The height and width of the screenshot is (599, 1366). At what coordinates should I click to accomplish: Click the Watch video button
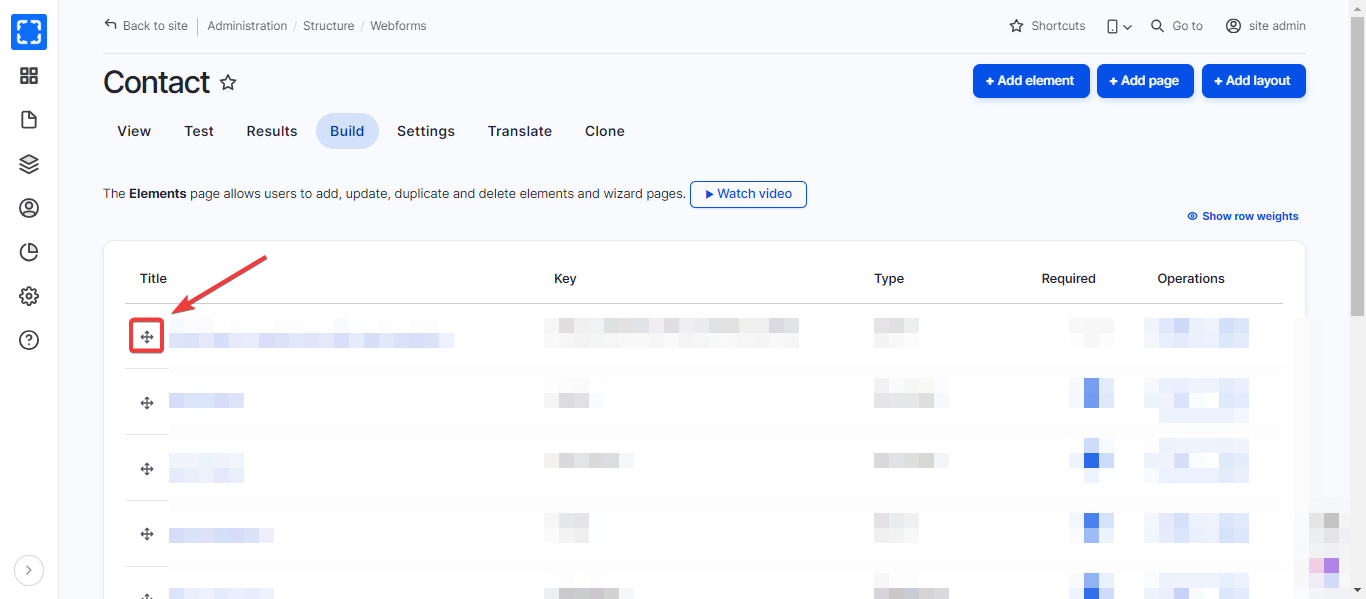click(x=748, y=194)
